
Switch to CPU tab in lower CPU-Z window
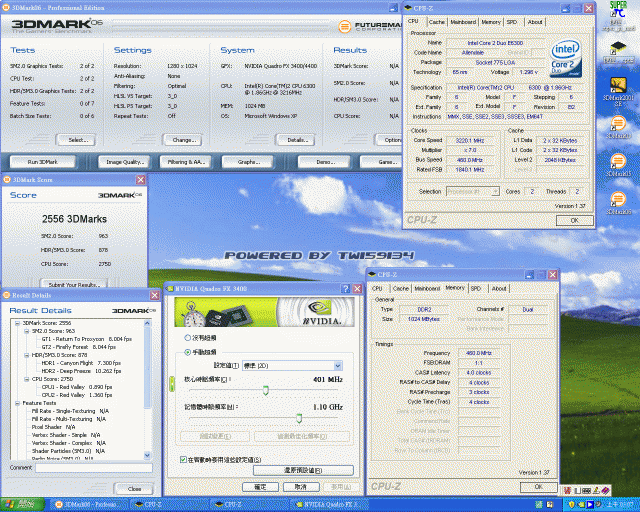(377, 288)
